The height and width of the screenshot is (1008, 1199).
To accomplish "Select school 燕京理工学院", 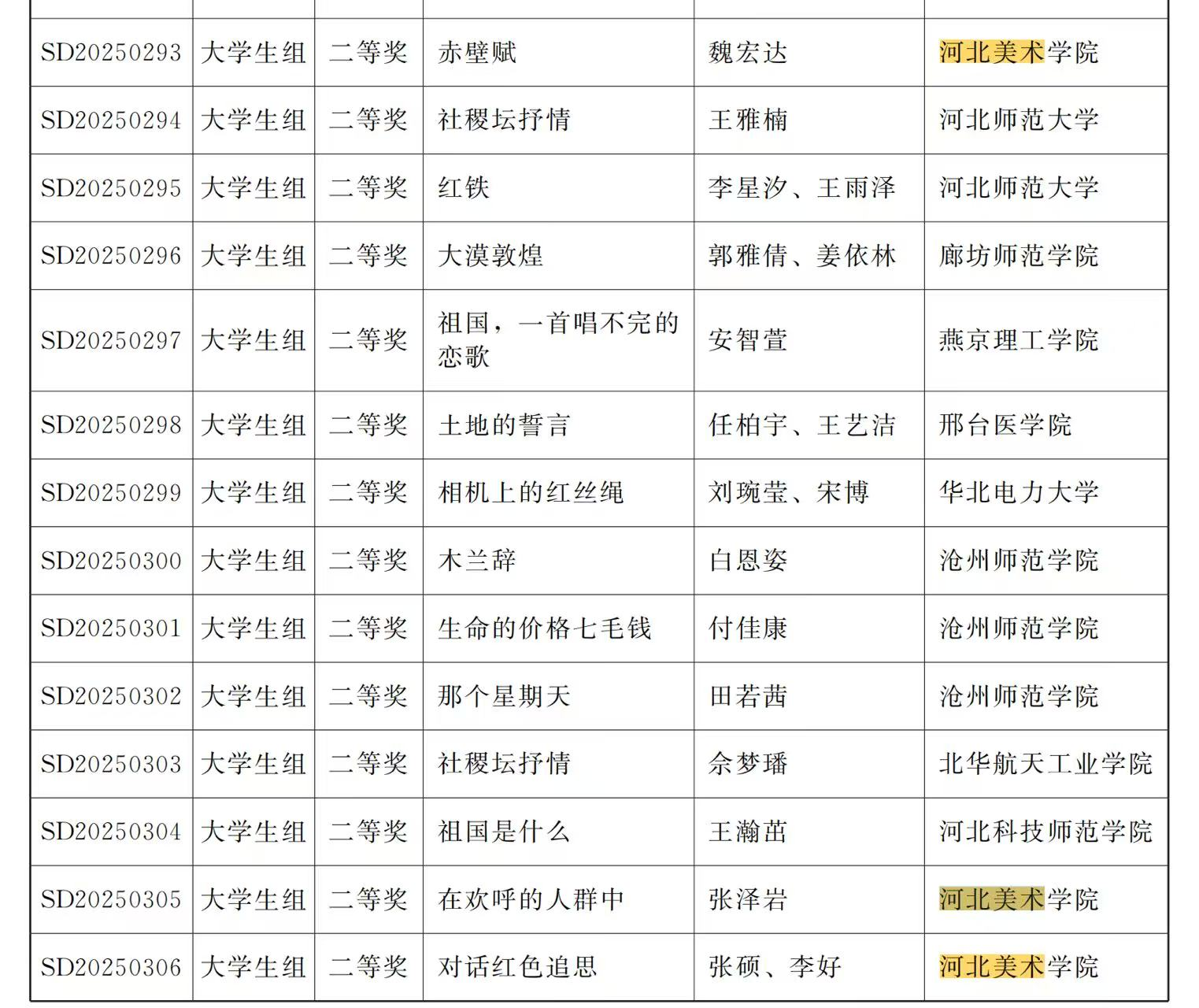I will [1018, 340].
